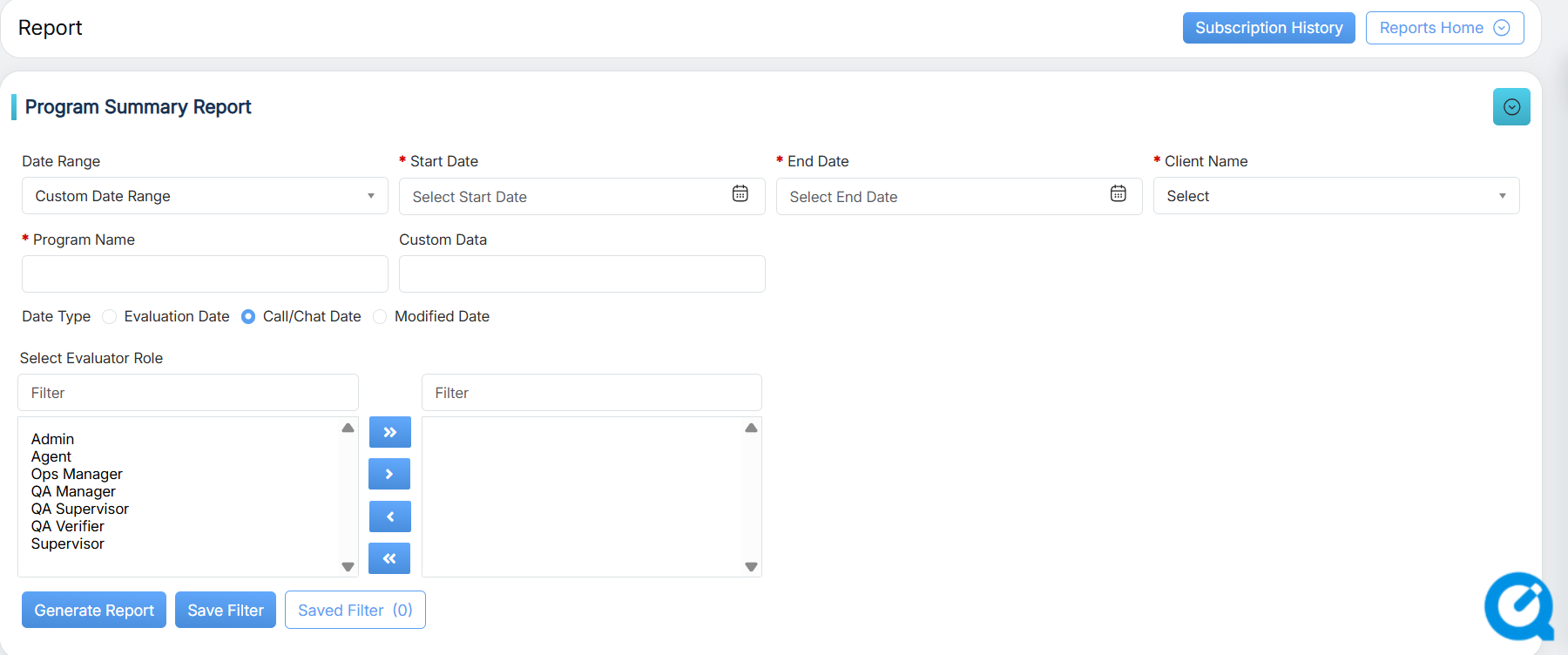
Task: Select QA Supervisor in the role list
Action: coord(80,509)
